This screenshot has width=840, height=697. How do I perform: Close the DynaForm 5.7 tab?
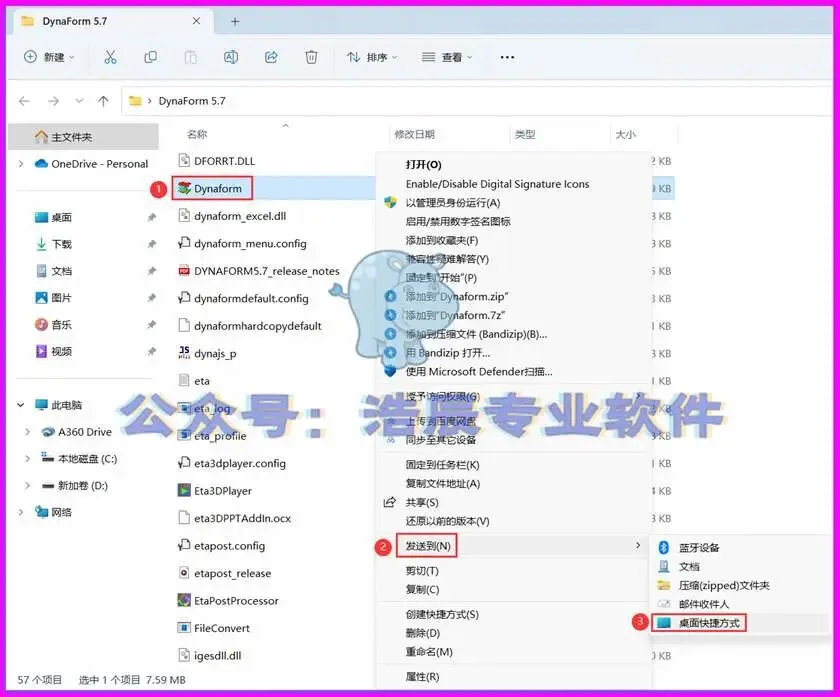(x=196, y=21)
